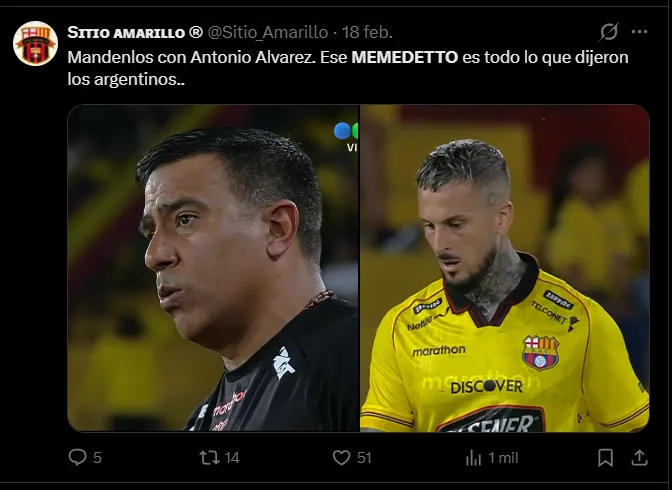Toggle the bookmark icon
The width and height of the screenshot is (672, 490).
605,457
